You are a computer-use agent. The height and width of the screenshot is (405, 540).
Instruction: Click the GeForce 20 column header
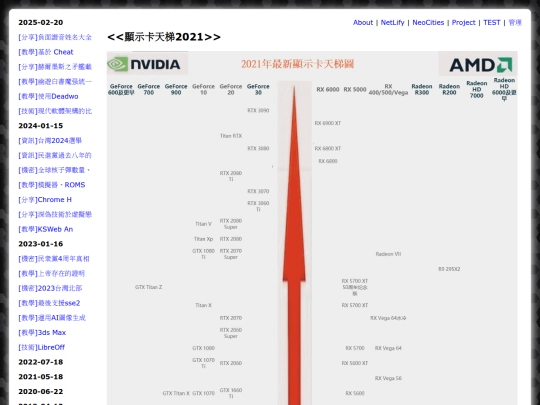231,89
